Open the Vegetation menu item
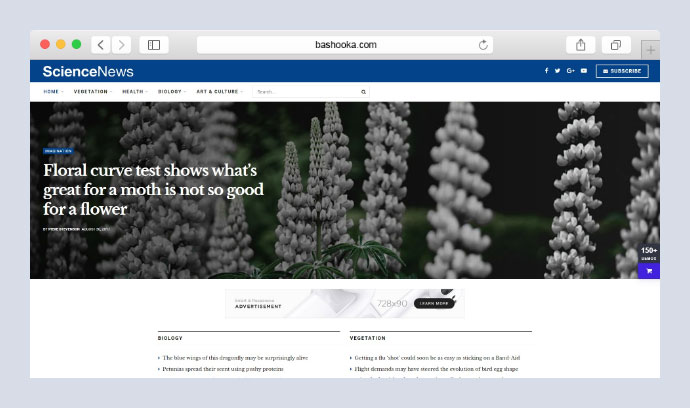Viewport: 690px width, 408px height. pos(91,92)
